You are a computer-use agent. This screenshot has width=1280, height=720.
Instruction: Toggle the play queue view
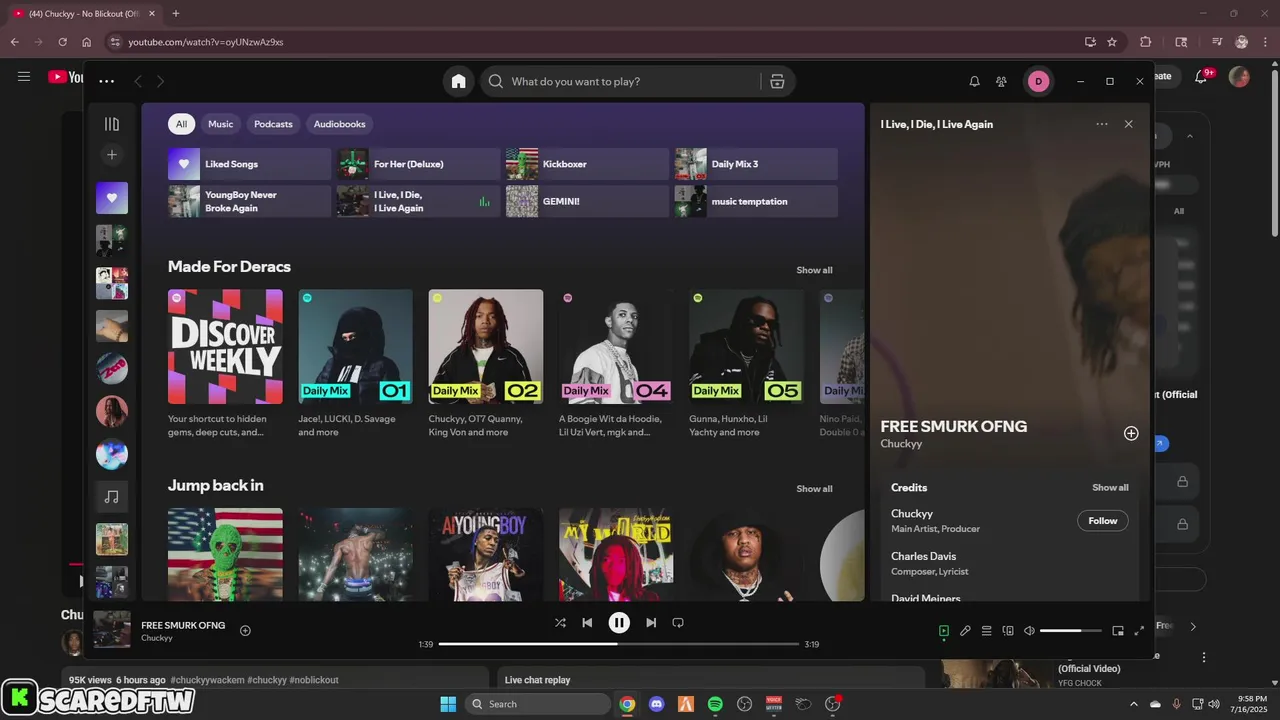[986, 631]
